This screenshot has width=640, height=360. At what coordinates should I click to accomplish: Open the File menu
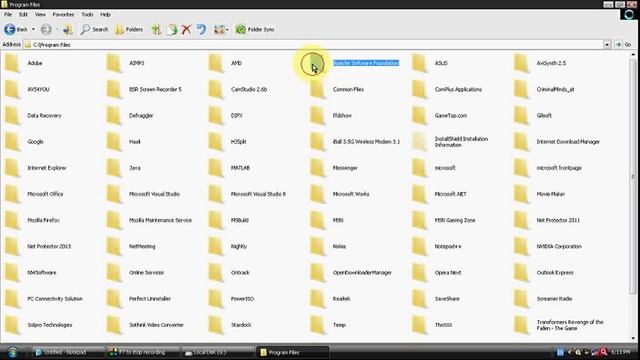pos(8,14)
